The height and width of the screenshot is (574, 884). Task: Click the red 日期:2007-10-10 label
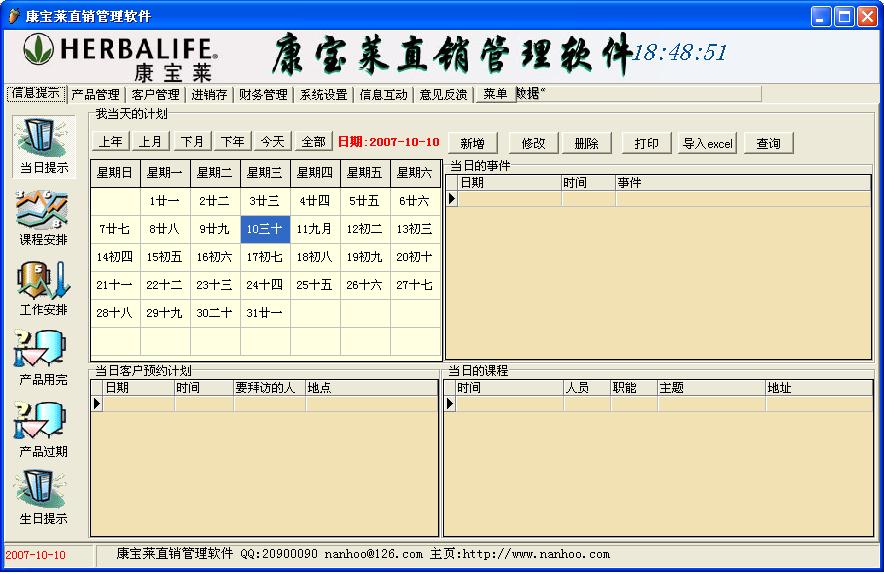(x=388, y=142)
